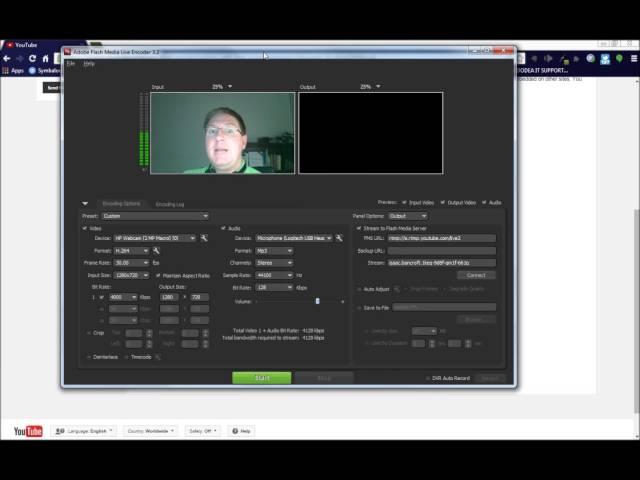Enable the Crop checkbox

89,333
